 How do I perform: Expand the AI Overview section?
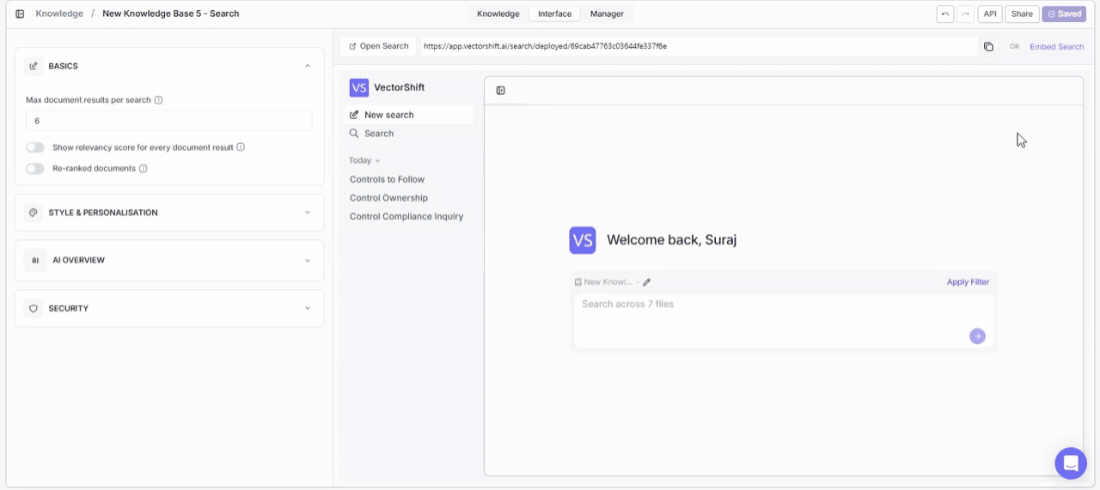(307, 260)
